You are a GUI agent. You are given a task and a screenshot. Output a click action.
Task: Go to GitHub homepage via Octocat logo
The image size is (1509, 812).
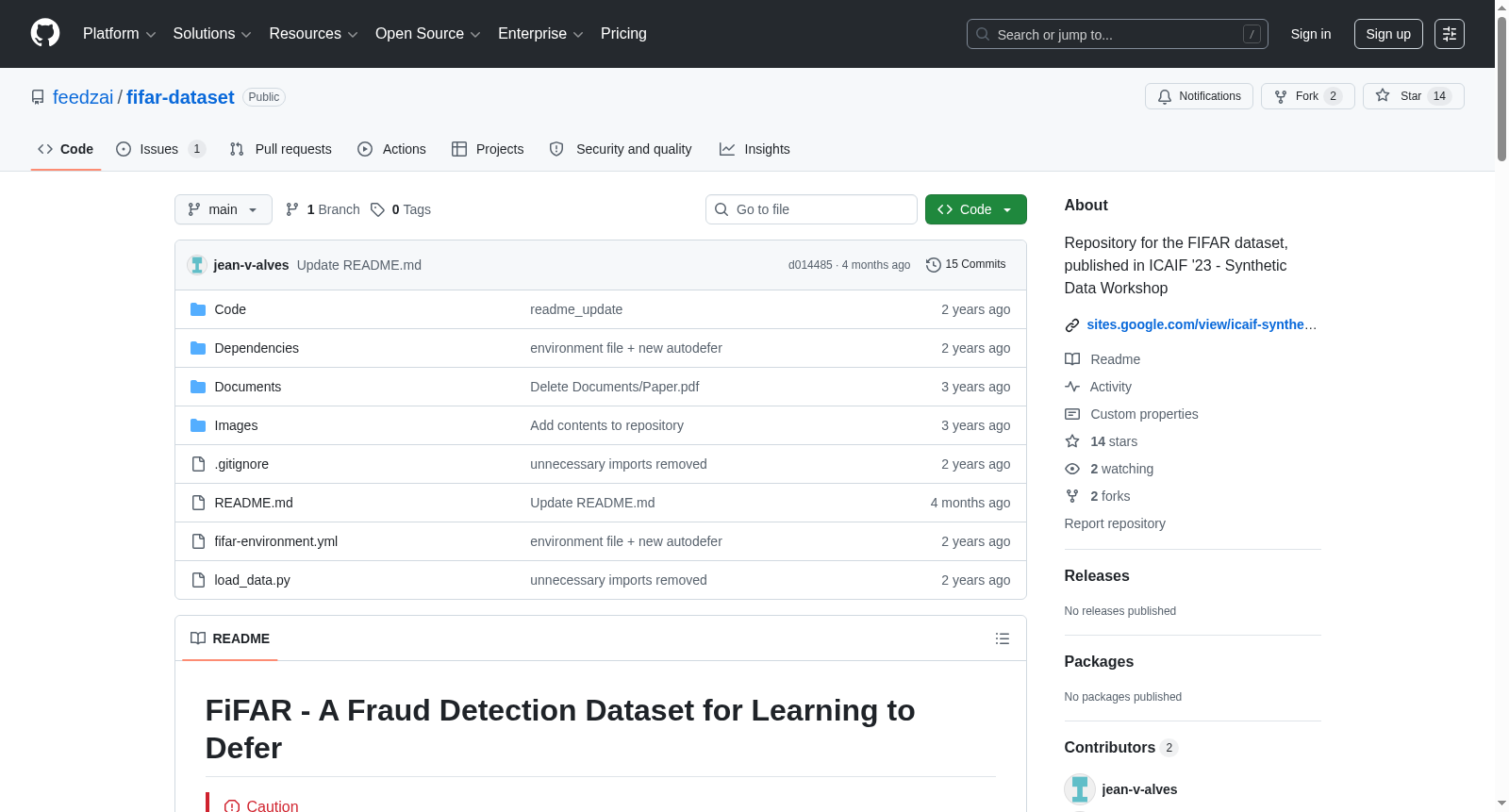tap(45, 33)
